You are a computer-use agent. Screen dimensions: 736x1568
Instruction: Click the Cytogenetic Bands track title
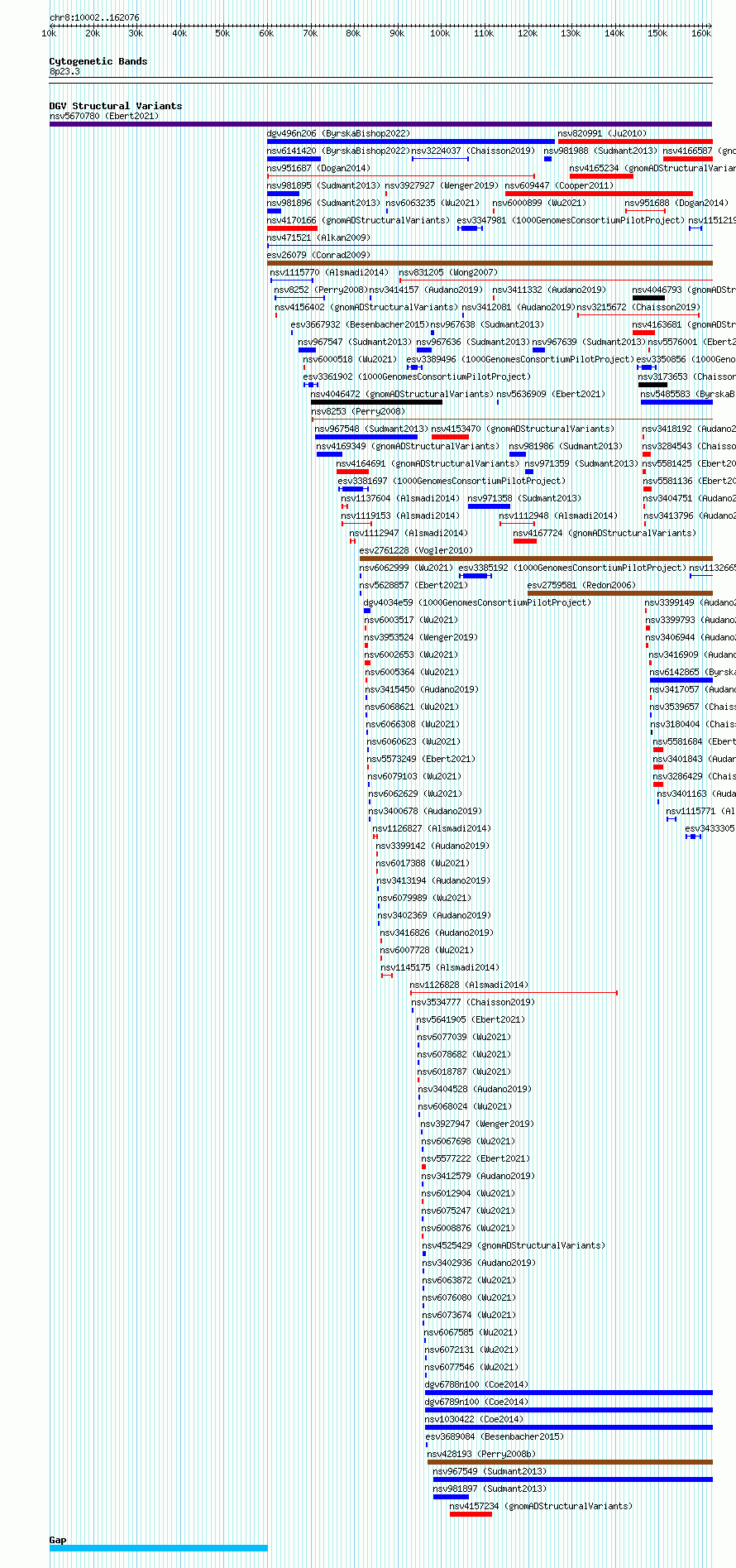point(98,61)
